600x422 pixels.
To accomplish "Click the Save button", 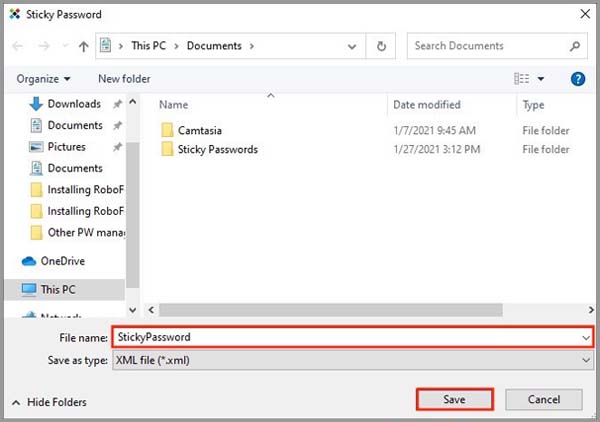I will (454, 399).
